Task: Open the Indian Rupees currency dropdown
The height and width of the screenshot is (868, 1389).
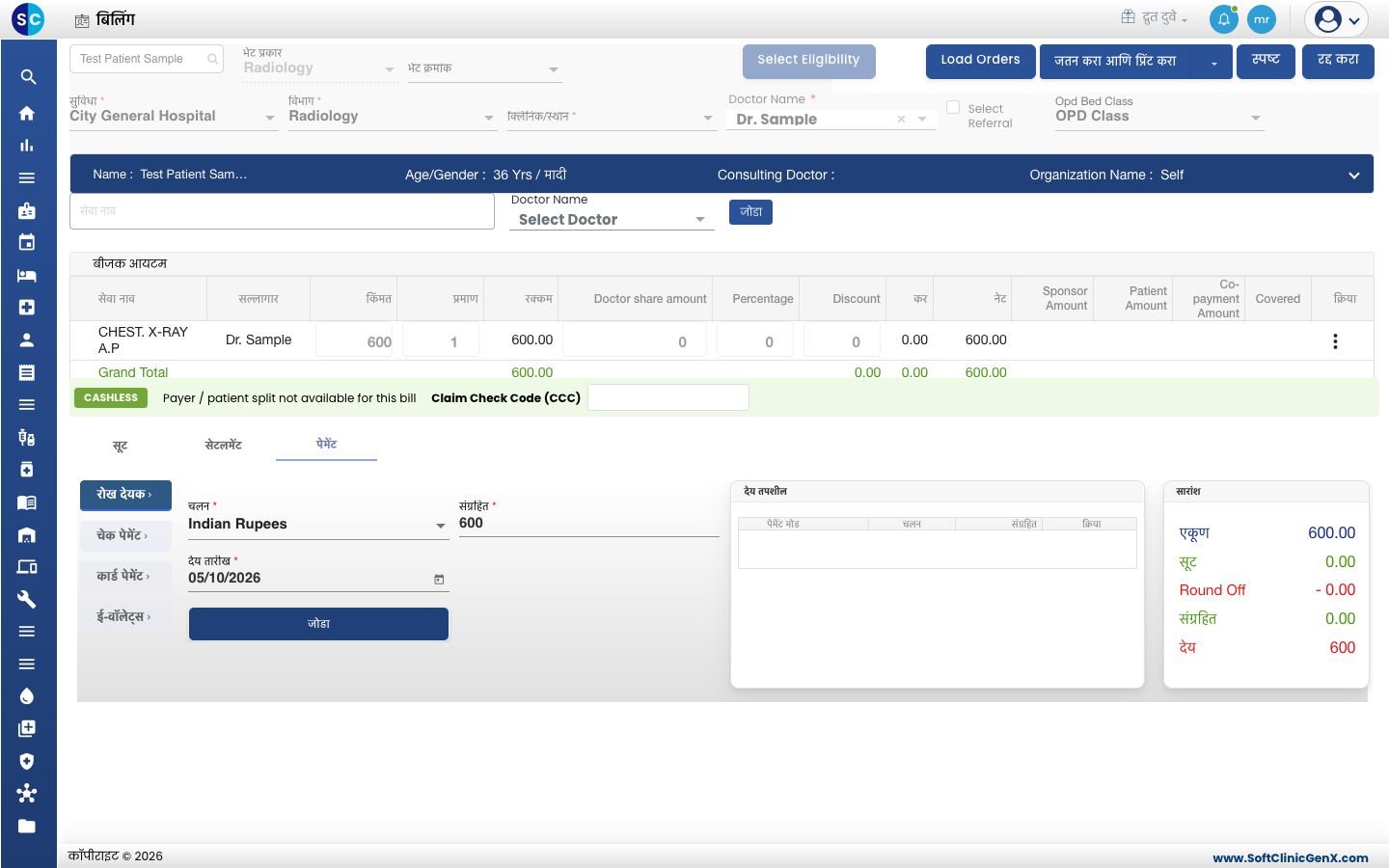Action: pos(317,525)
